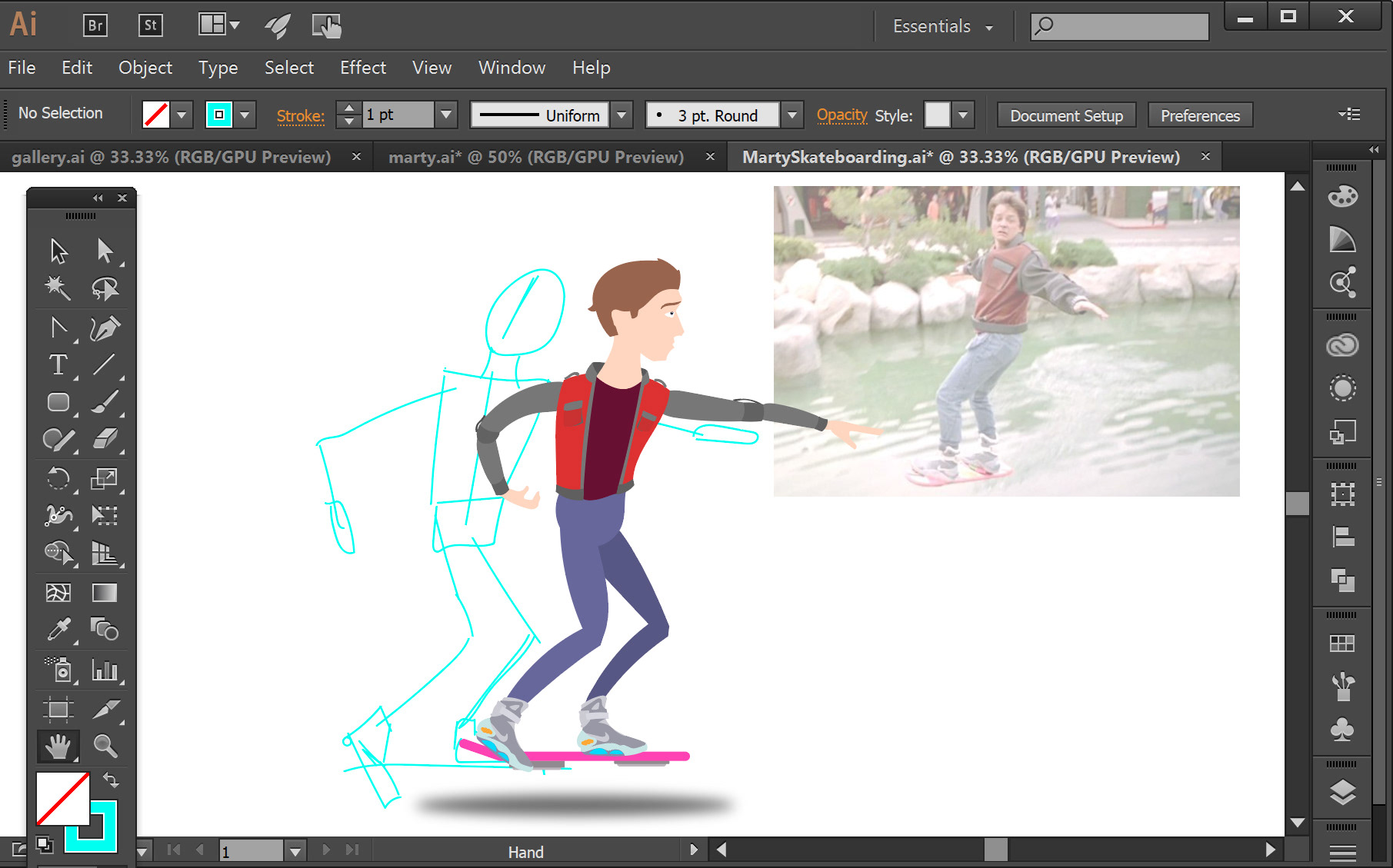Choose the Lasso tool
Screen dimensions: 1393x868
point(105,288)
